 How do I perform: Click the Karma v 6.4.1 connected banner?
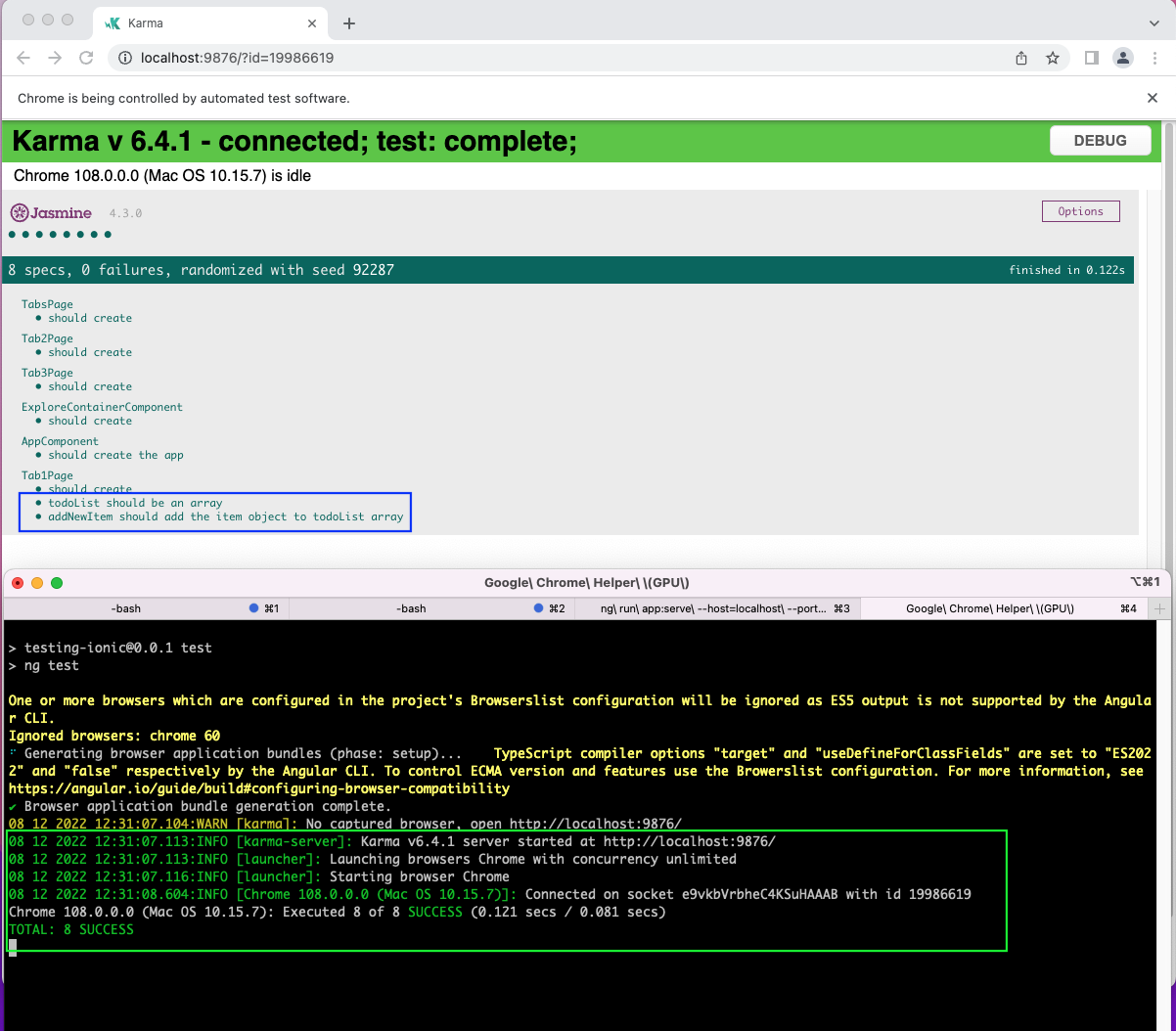coord(581,142)
